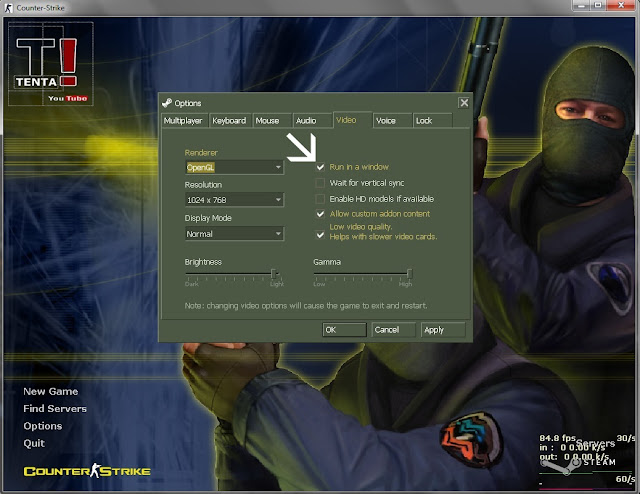Uncheck Allow custom addon content
Viewport: 640px width, 494px height.
pyautogui.click(x=320, y=214)
